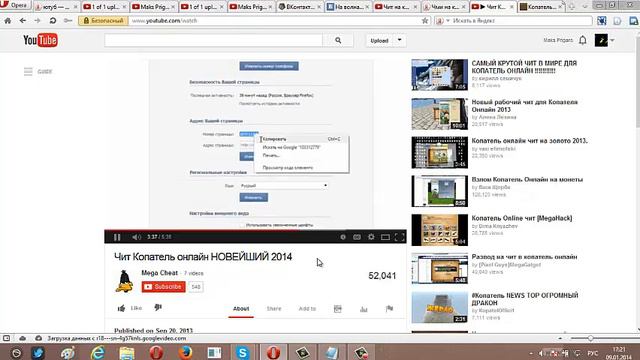Like the video with thumbs up
640x360 pixels.
(121, 308)
